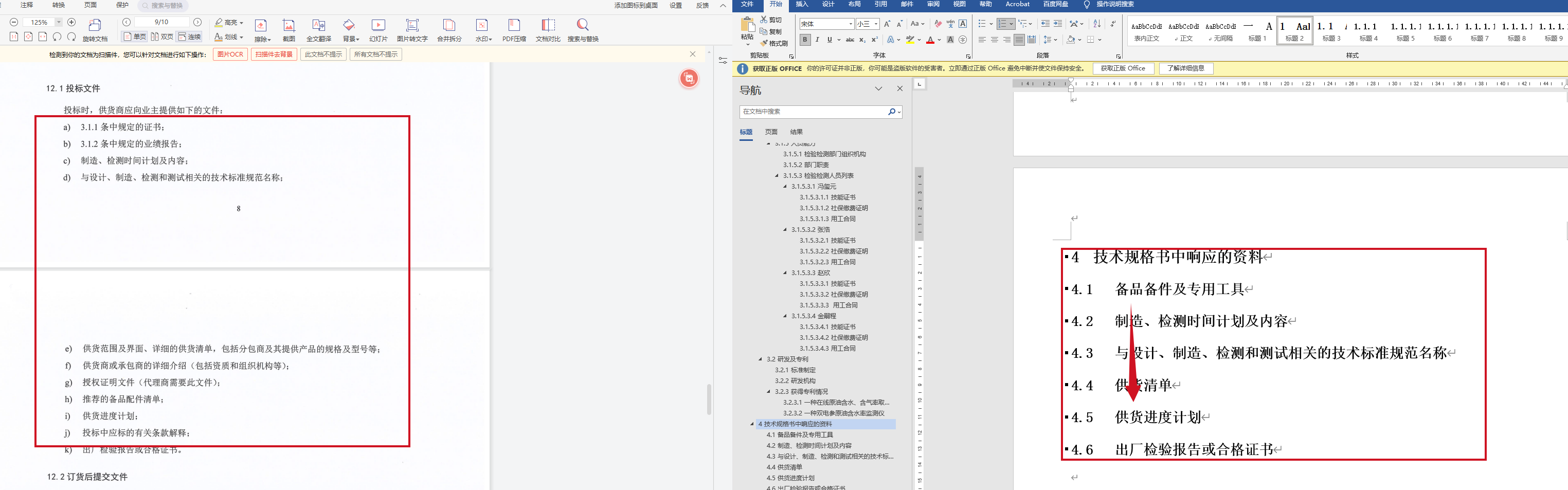Viewport: 1568px width, 490px height.
Task: Open the 截图 screenshot tool
Action: pos(289,30)
